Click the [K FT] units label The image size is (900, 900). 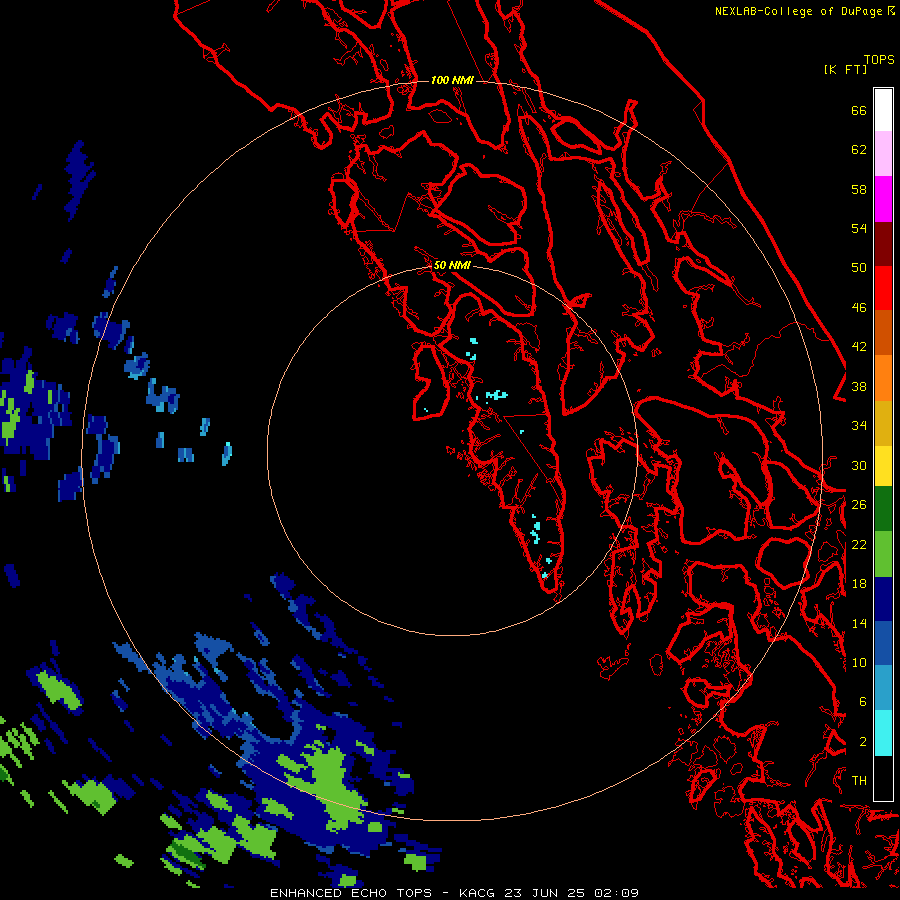(845, 69)
